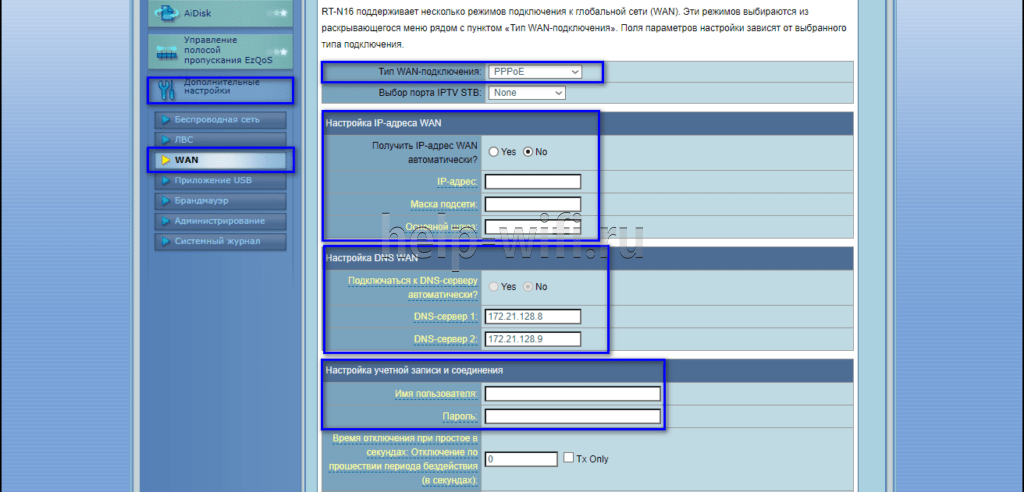This screenshot has width=1024, height=492.
Task: Click the arrow icon beside Брандмауэр
Action: (x=165, y=201)
